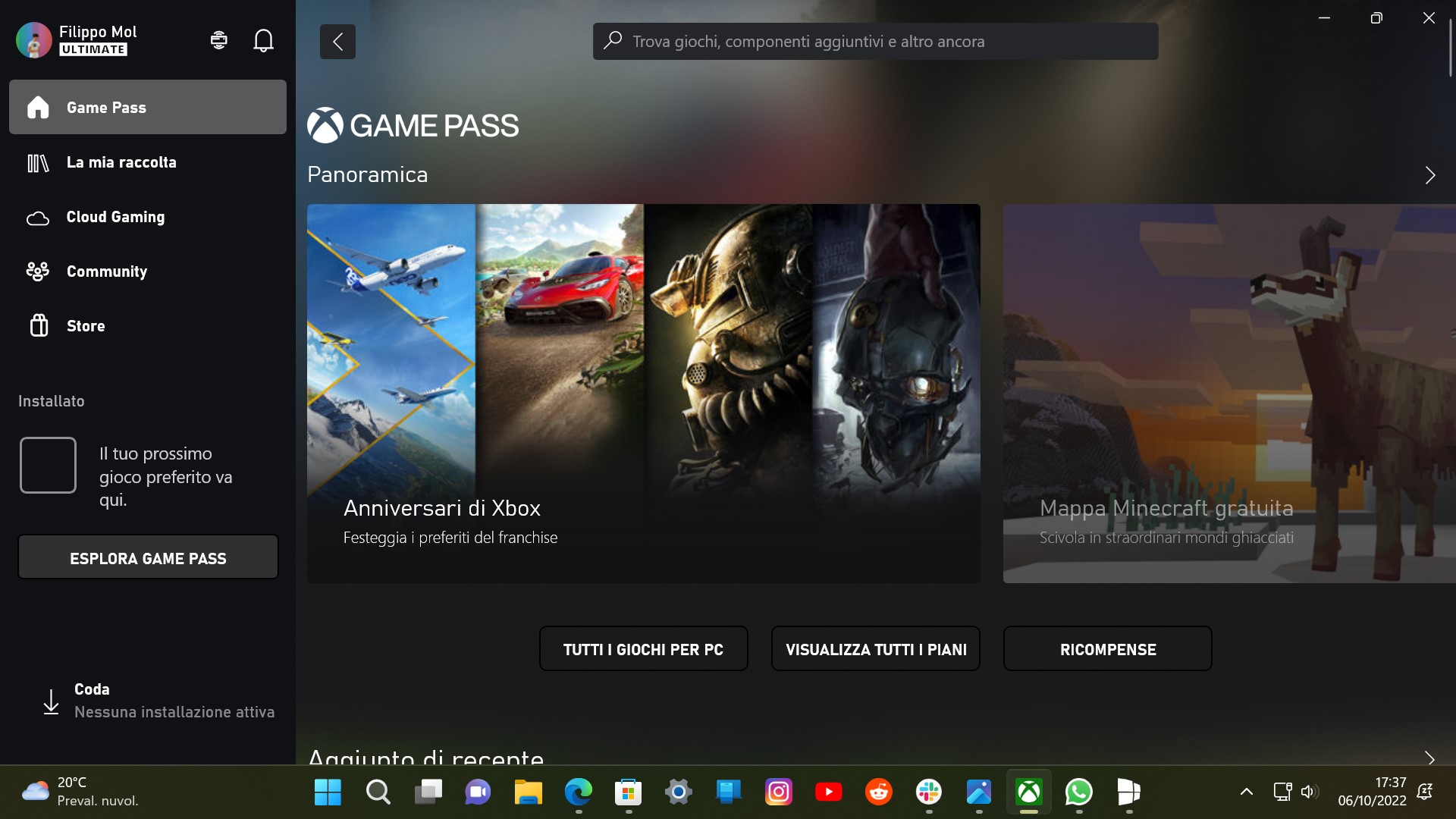Open Teams Chat on taskbar
Viewport: 1456px width, 819px height.
[x=478, y=792]
